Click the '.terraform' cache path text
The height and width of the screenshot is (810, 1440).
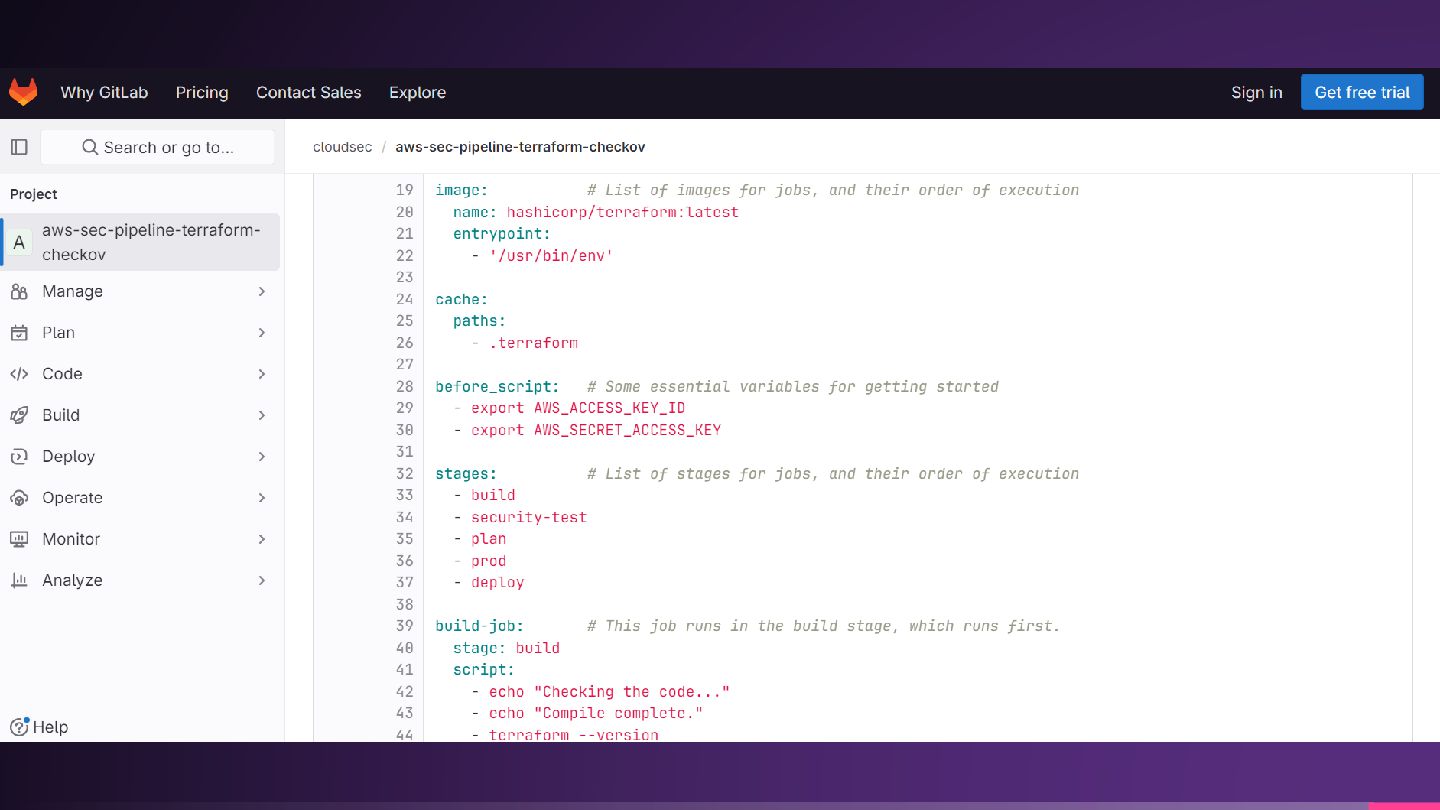tap(533, 342)
